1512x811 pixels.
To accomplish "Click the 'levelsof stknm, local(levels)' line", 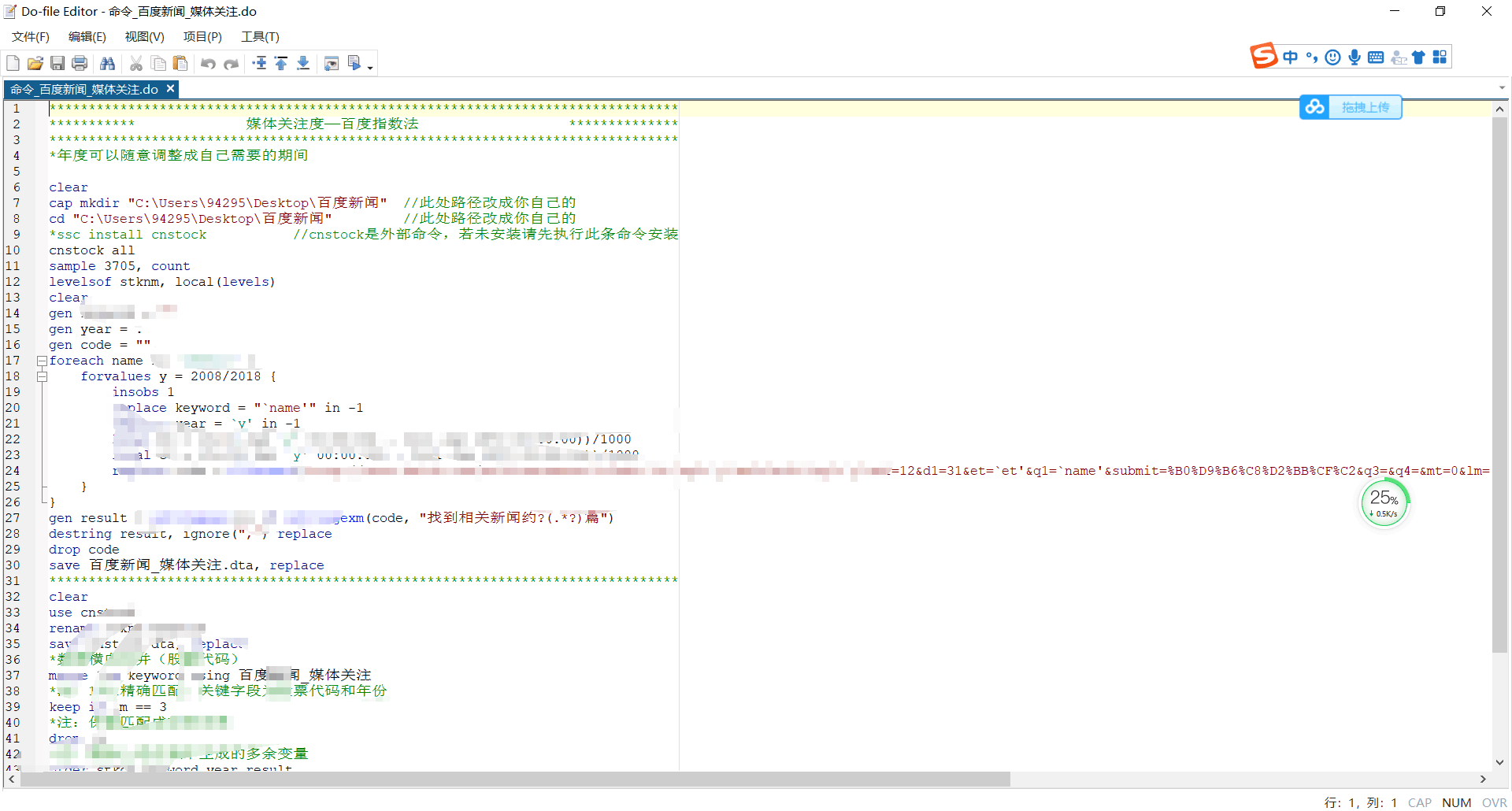I will [x=161, y=282].
